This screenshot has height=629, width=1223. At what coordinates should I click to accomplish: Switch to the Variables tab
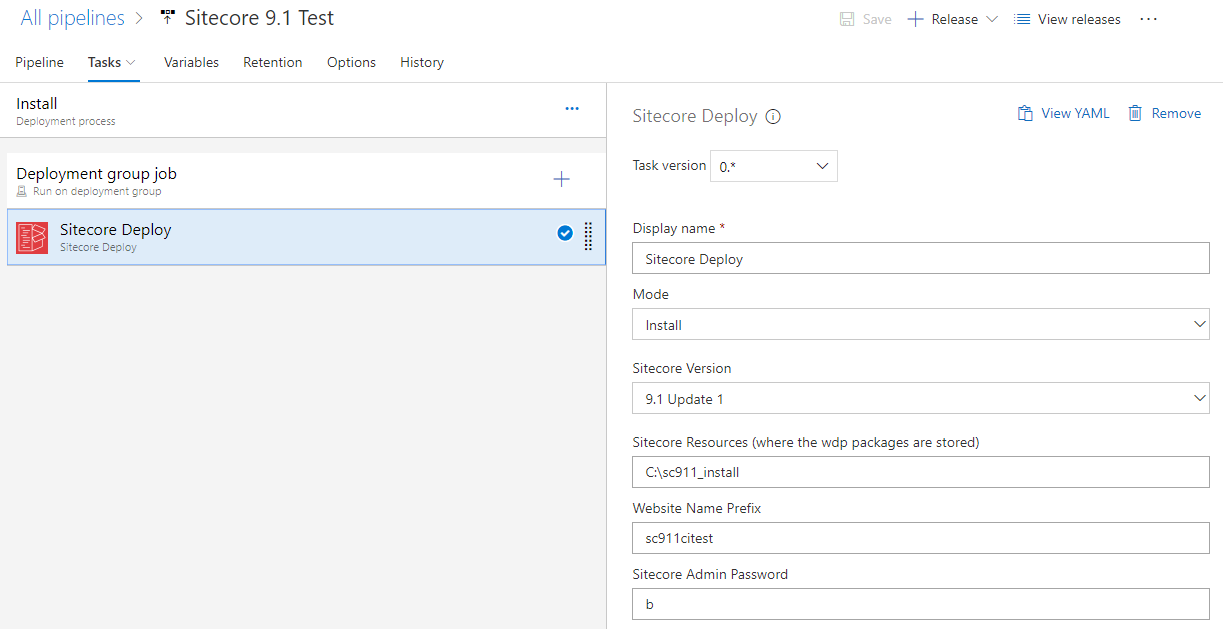point(191,62)
